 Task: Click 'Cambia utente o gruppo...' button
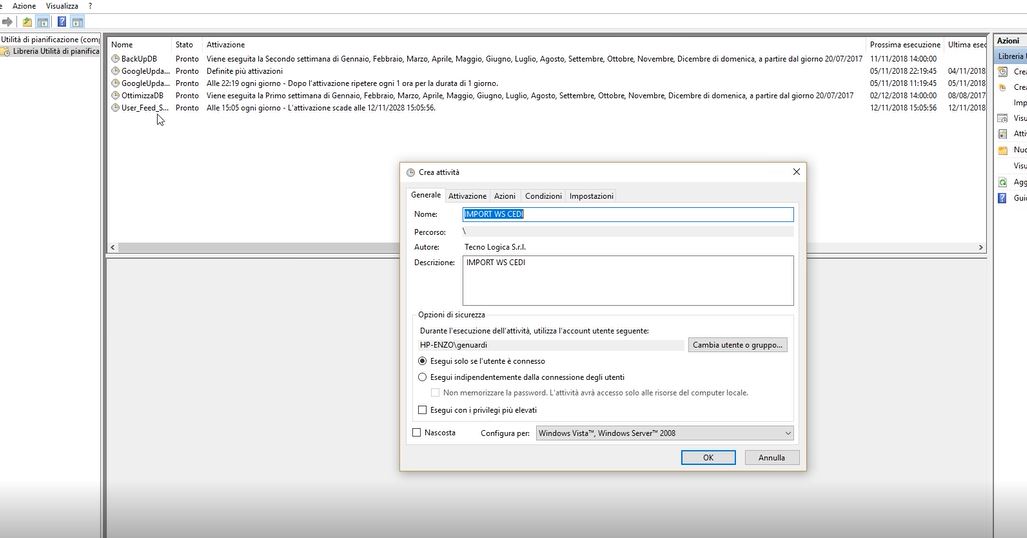(x=738, y=345)
